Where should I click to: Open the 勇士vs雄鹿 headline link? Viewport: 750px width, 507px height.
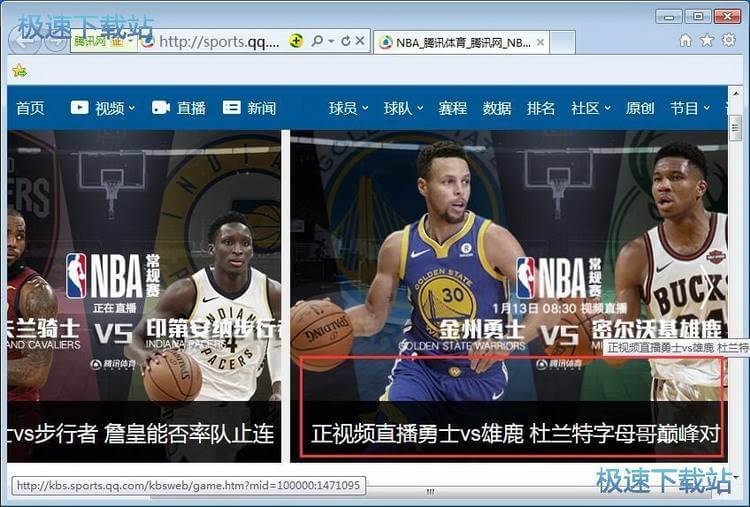(515, 433)
